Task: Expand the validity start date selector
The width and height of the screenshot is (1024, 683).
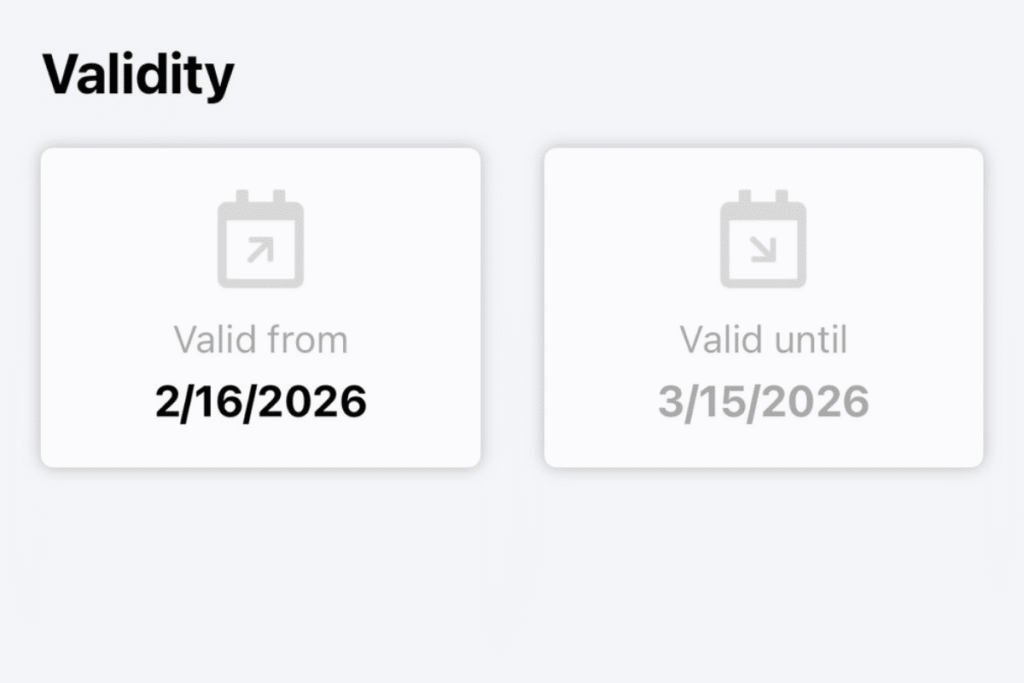Action: (260, 307)
